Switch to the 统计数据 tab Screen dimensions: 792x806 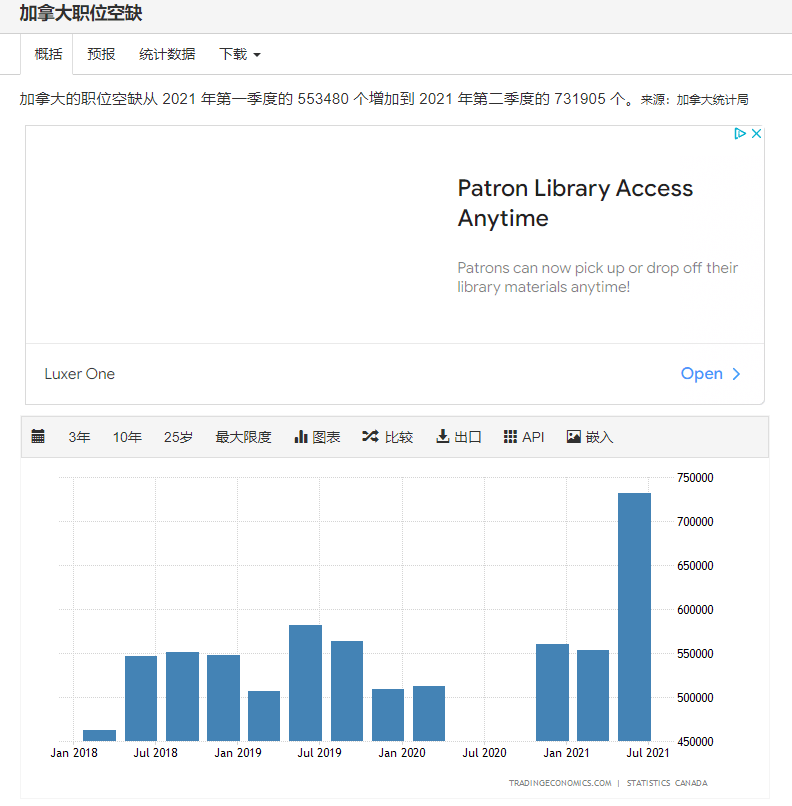[167, 54]
